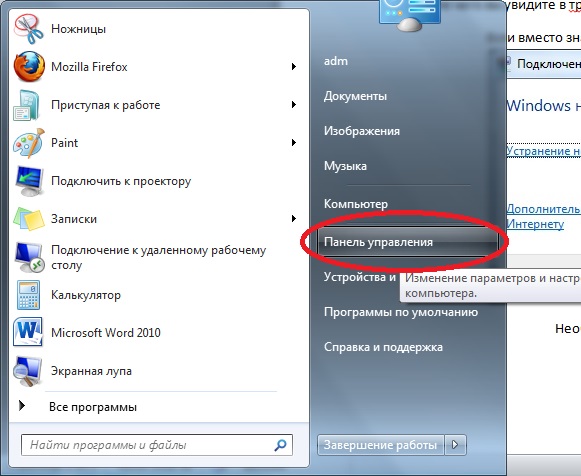Open shutdown options arrow next to Завершение работы
The image size is (581, 476).
(455, 445)
